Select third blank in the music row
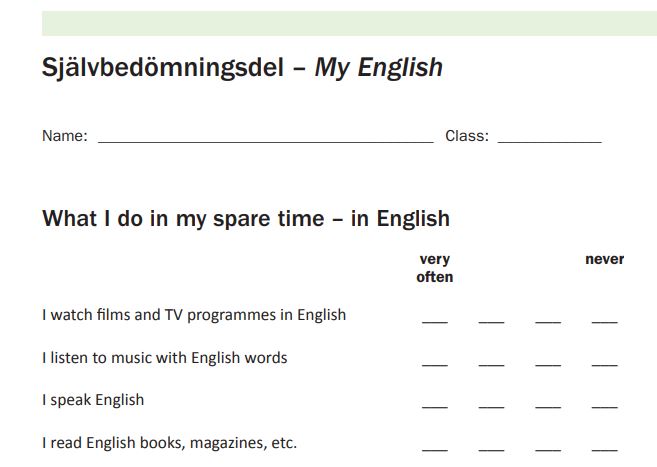Screen dimensions: 657x467 coord(548,361)
